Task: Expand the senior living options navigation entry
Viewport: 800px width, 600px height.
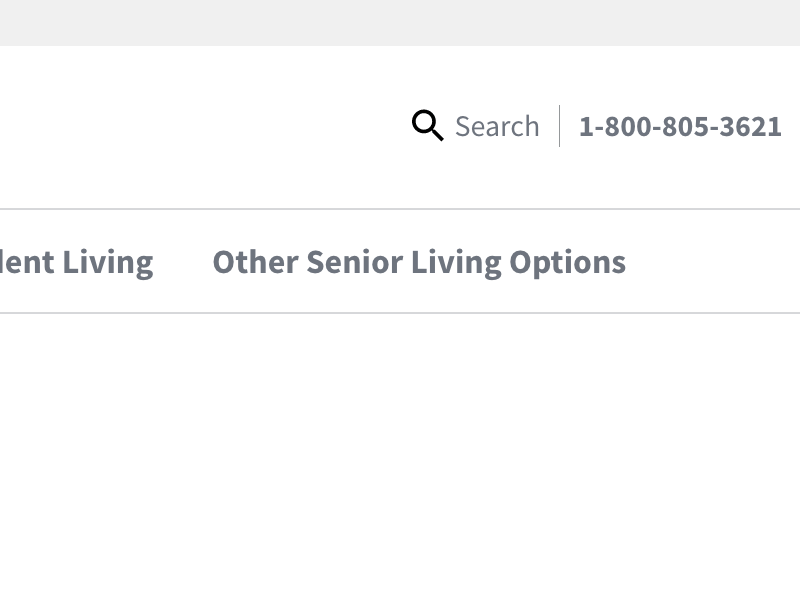Action: 418,262
